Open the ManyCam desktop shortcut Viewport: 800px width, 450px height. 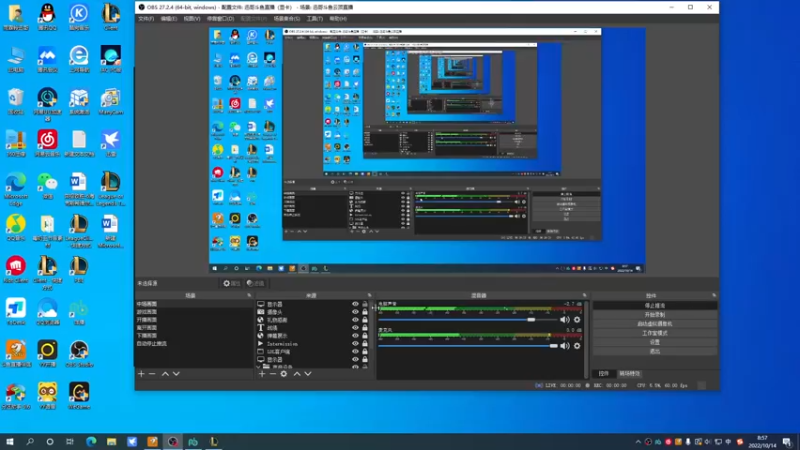tap(110, 101)
